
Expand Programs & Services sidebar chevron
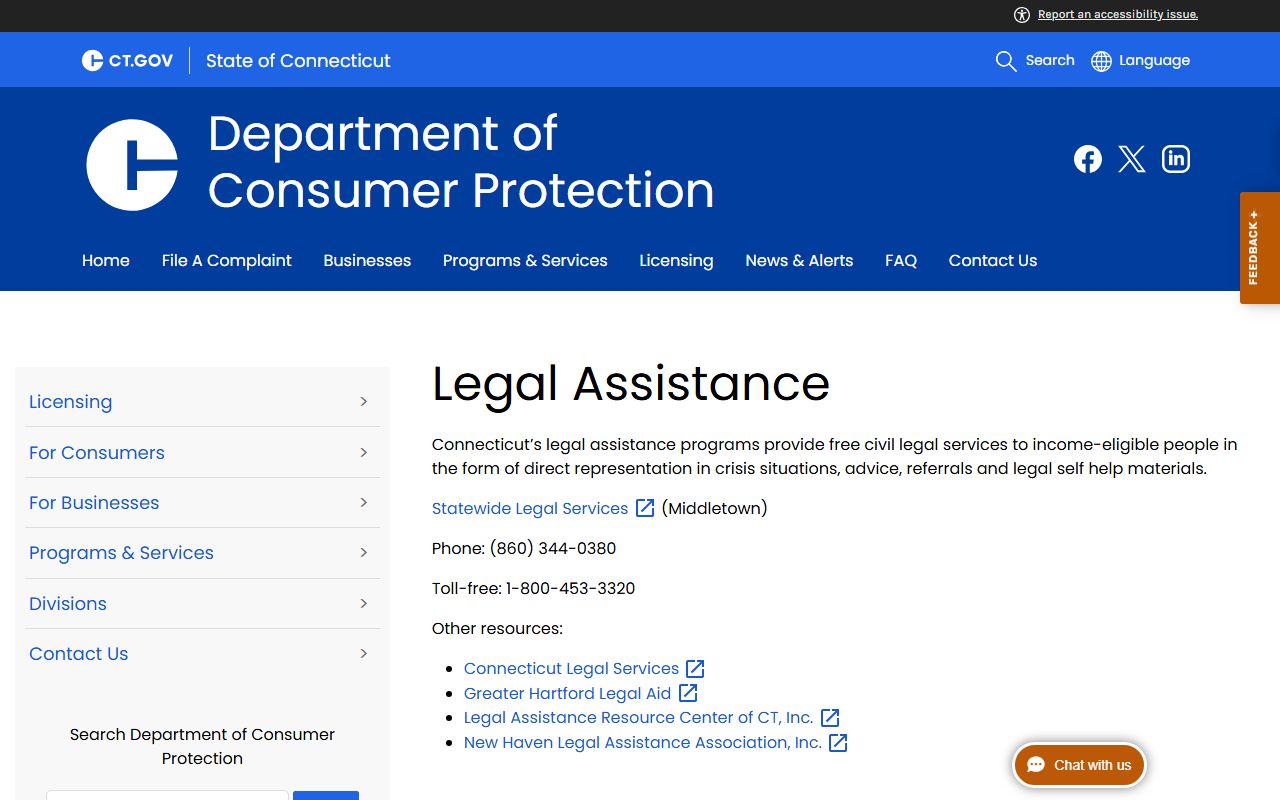(x=364, y=553)
